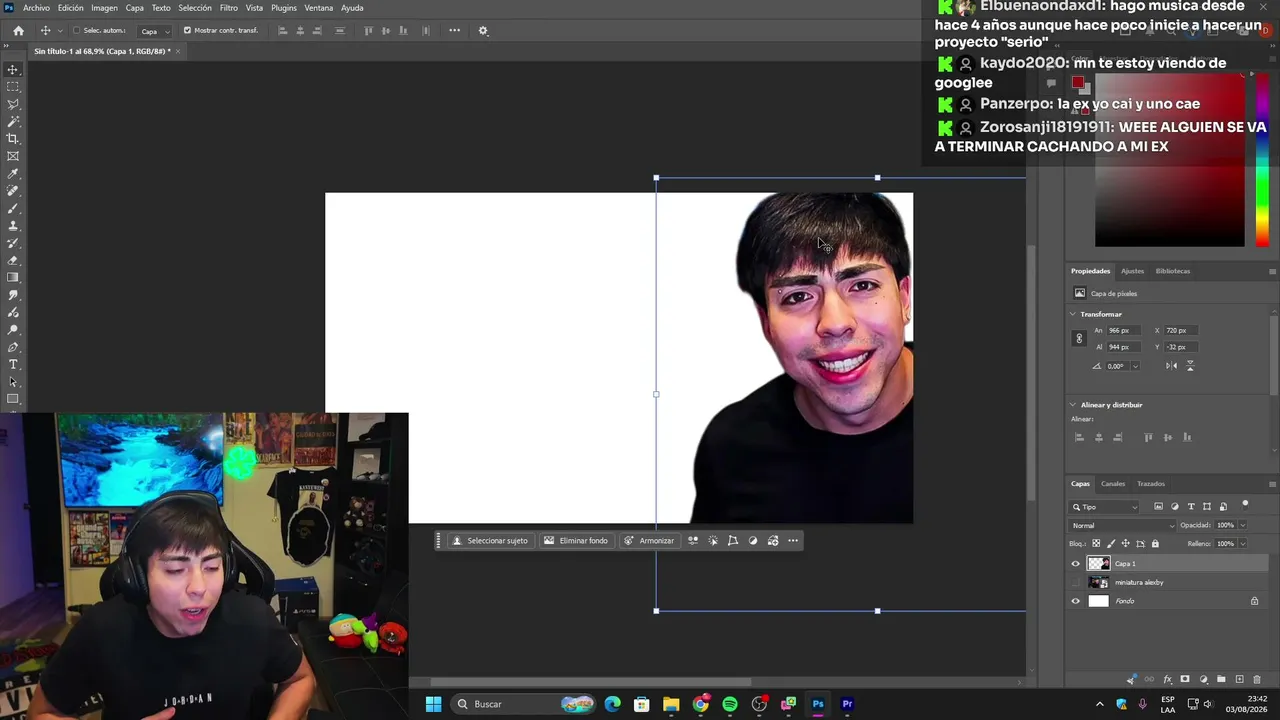1280x720 pixels.
Task: Create a new layer group folder
Action: (x=1221, y=680)
